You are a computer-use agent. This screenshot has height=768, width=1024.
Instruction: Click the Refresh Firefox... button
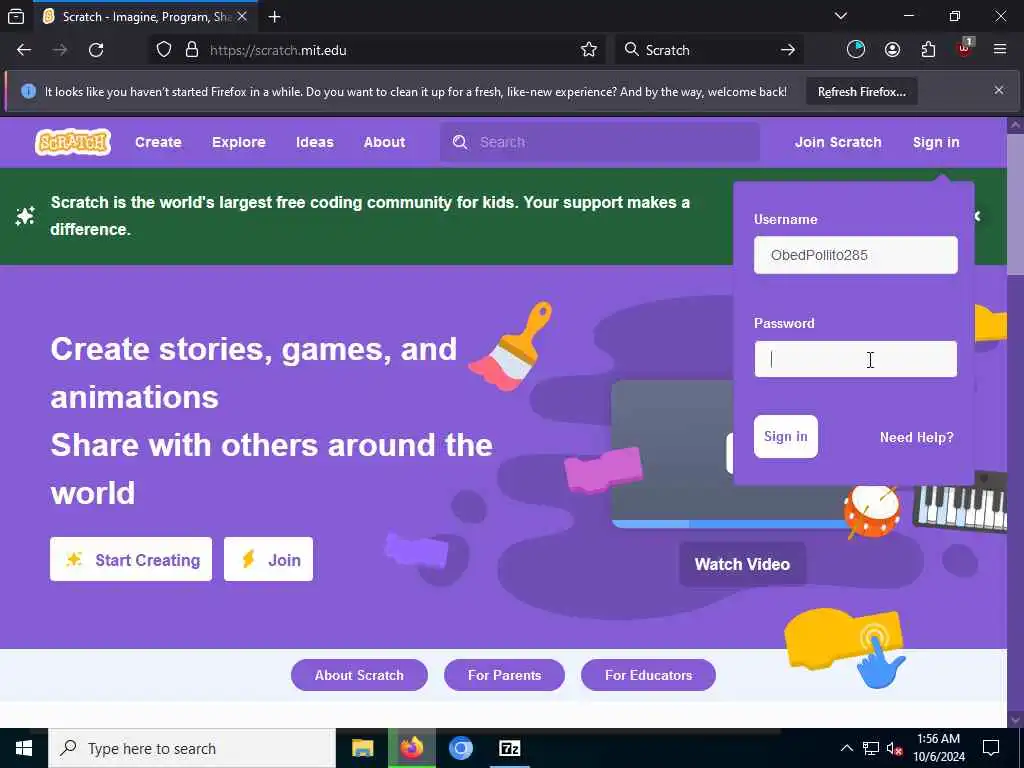861,91
